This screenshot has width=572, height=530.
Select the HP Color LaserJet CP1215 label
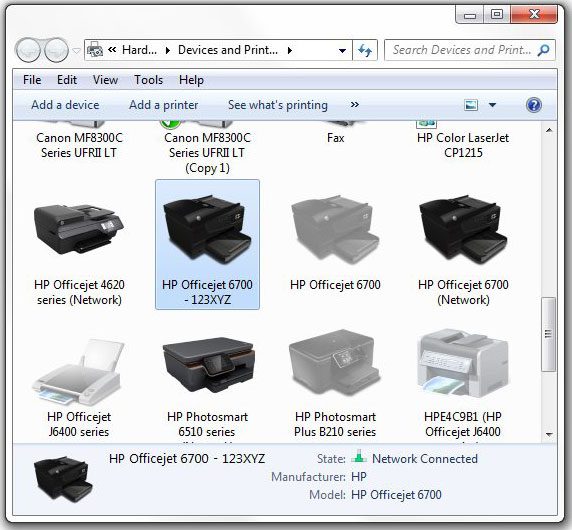(x=463, y=145)
